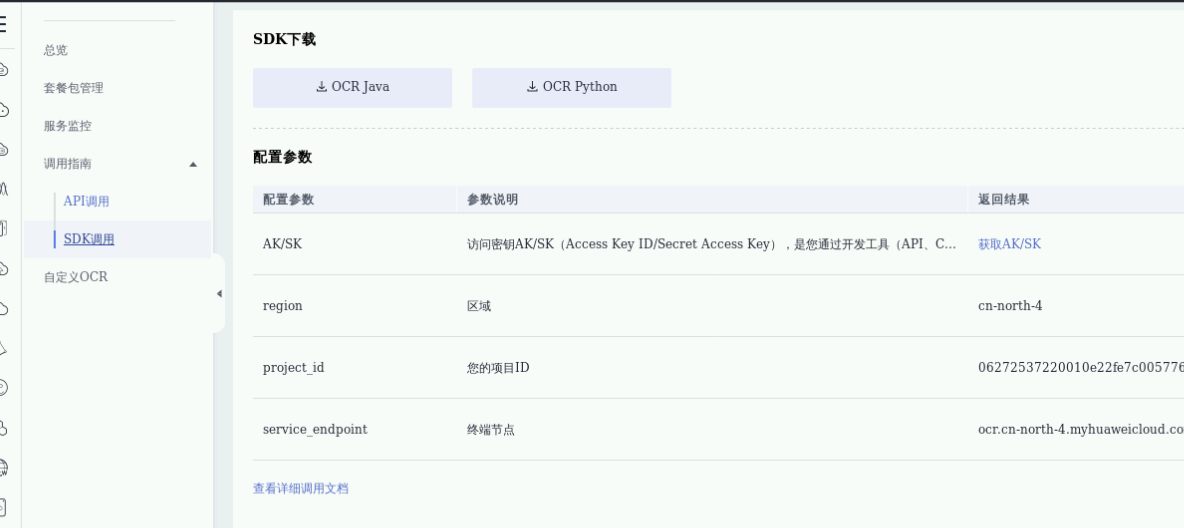Image resolution: width=1184 pixels, height=528 pixels.
Task: Click the 访问密钥AK/SK description text
Action: tap(712, 244)
